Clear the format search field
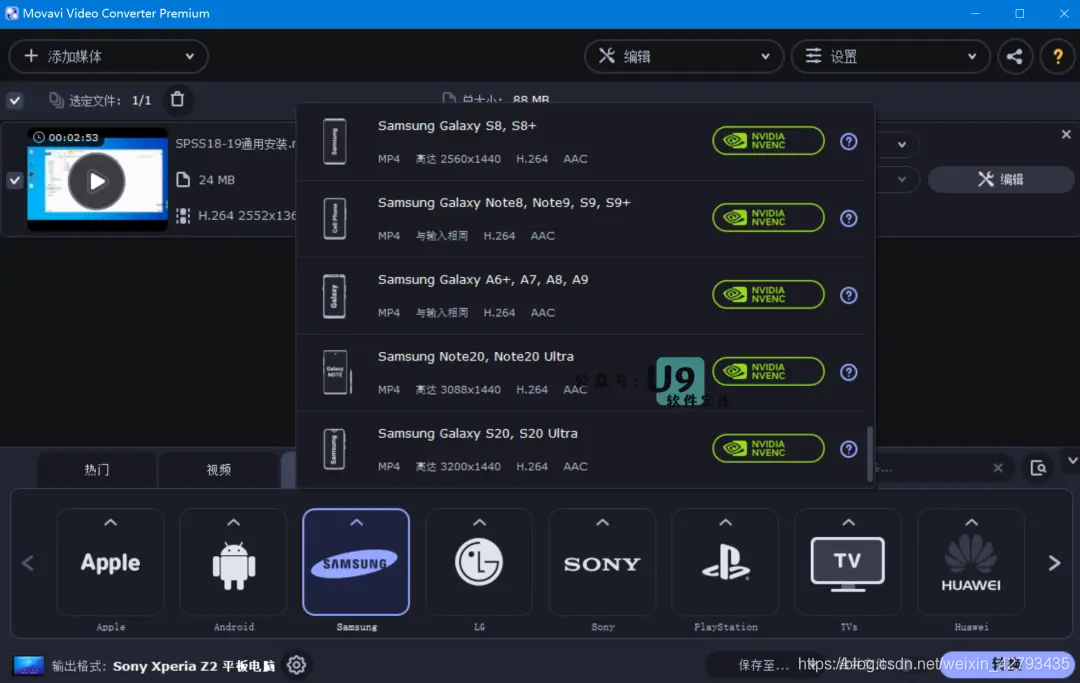Screen dimensions: 1080x683 click(x=998, y=468)
